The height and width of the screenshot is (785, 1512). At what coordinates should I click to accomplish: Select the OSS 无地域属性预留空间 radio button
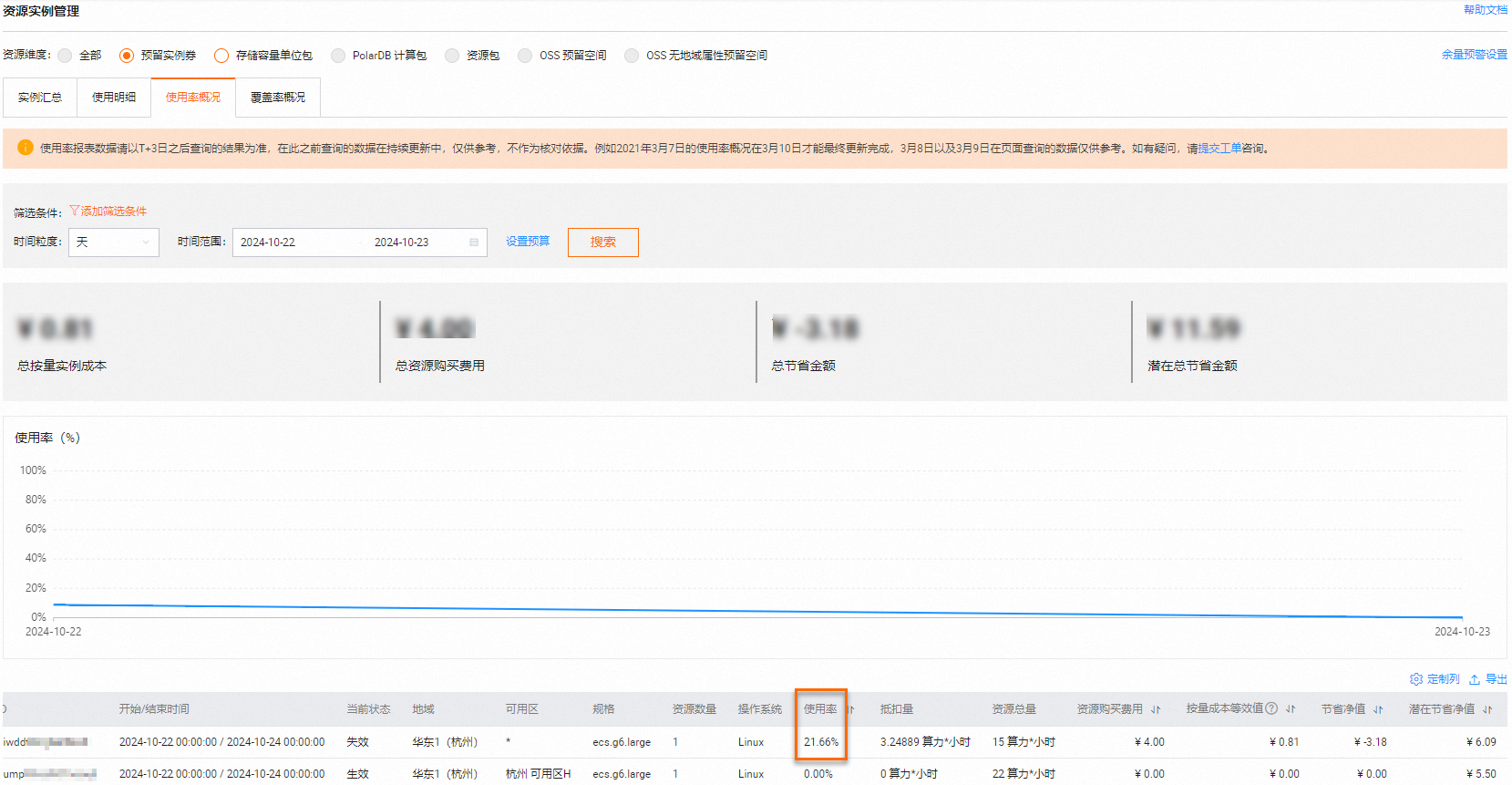click(632, 56)
